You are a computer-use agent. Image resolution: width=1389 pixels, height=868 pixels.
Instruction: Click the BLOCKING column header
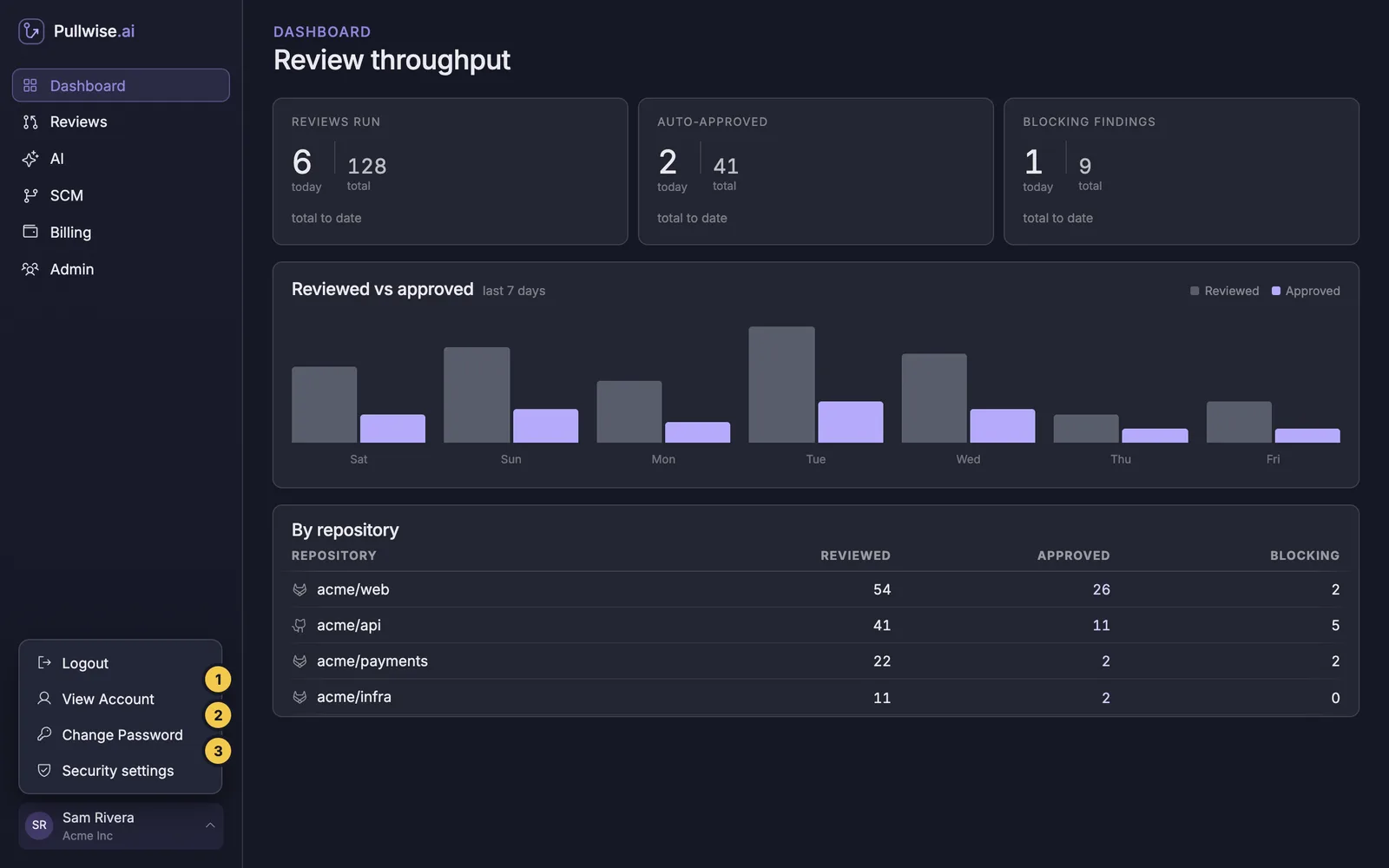[1305, 556]
